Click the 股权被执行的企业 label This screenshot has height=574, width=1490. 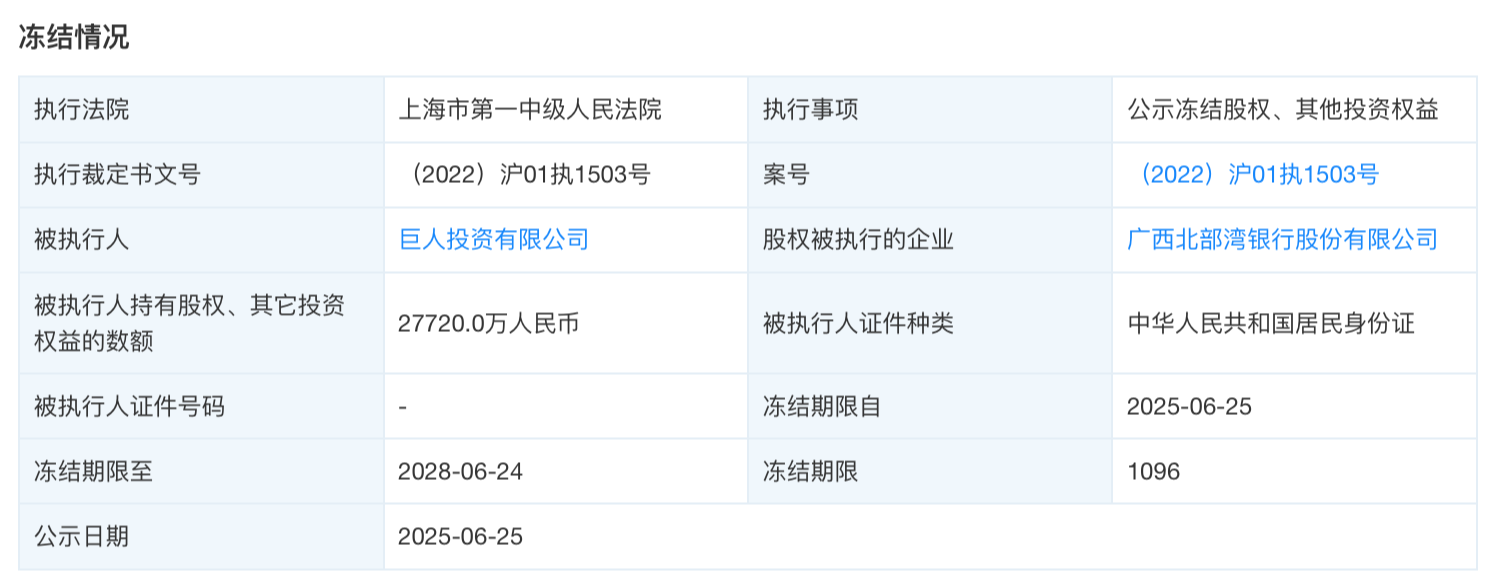858,240
